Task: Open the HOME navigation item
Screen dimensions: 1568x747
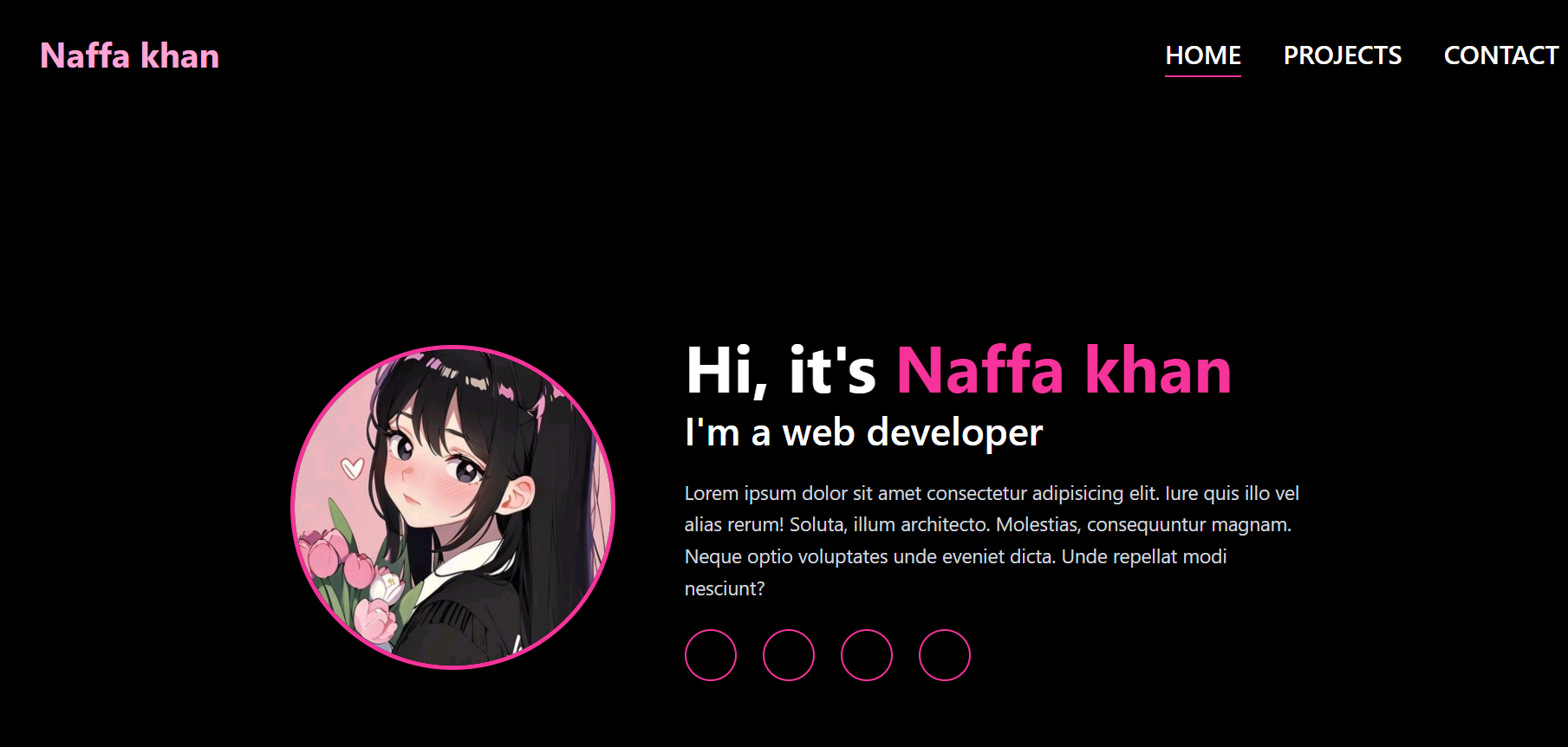Action: (x=1203, y=55)
